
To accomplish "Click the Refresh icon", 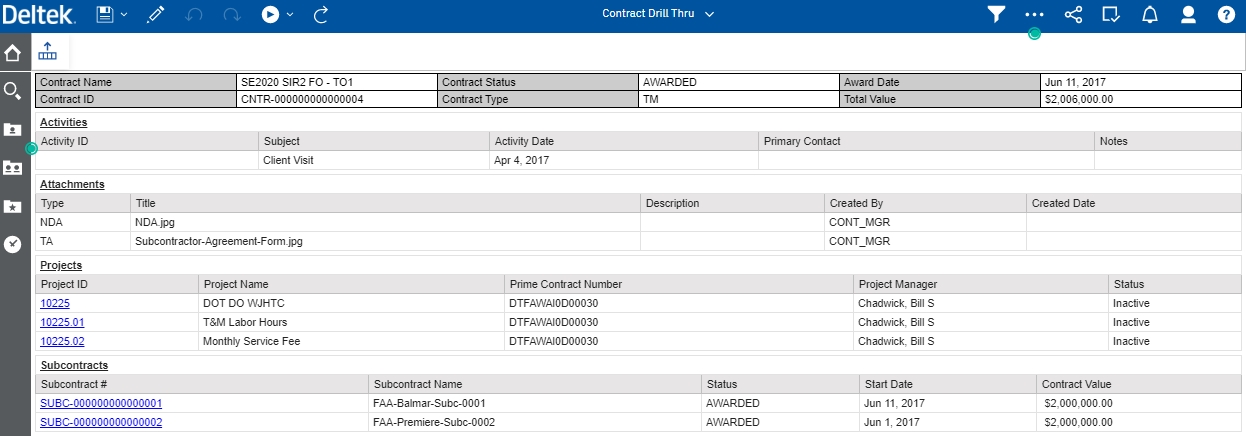I will click(321, 15).
